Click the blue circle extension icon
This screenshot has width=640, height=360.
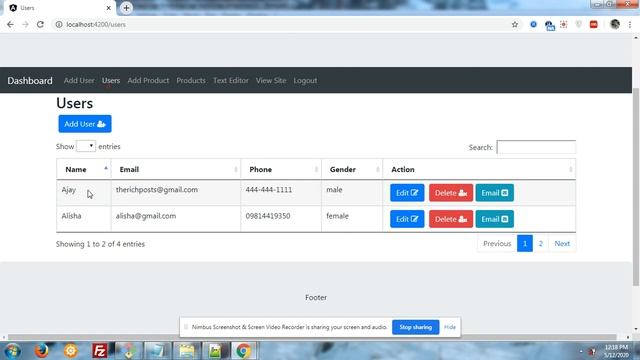coord(533,24)
